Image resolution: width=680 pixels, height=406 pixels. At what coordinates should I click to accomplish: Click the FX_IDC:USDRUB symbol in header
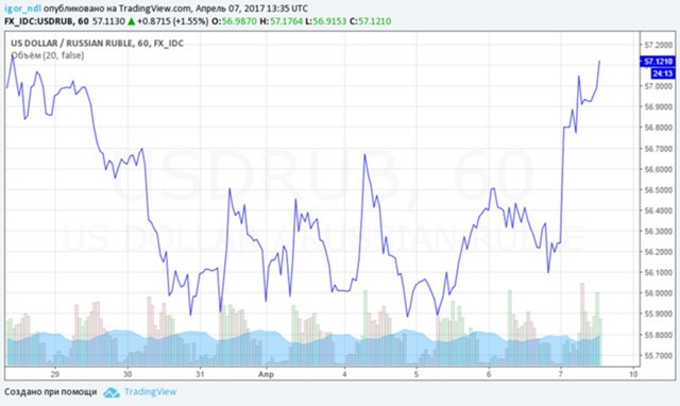(x=41, y=20)
